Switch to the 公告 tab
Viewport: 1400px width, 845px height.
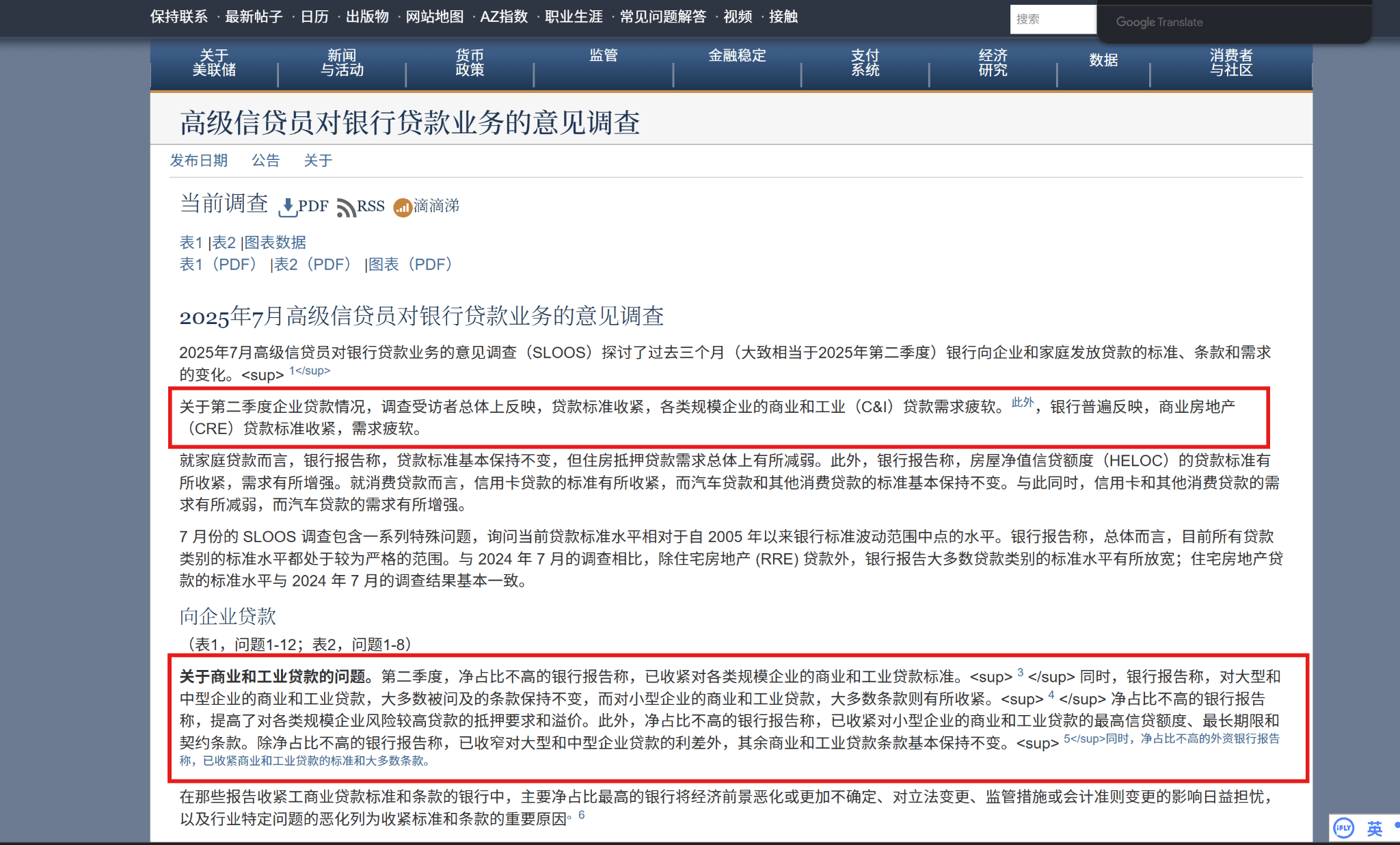[265, 161]
